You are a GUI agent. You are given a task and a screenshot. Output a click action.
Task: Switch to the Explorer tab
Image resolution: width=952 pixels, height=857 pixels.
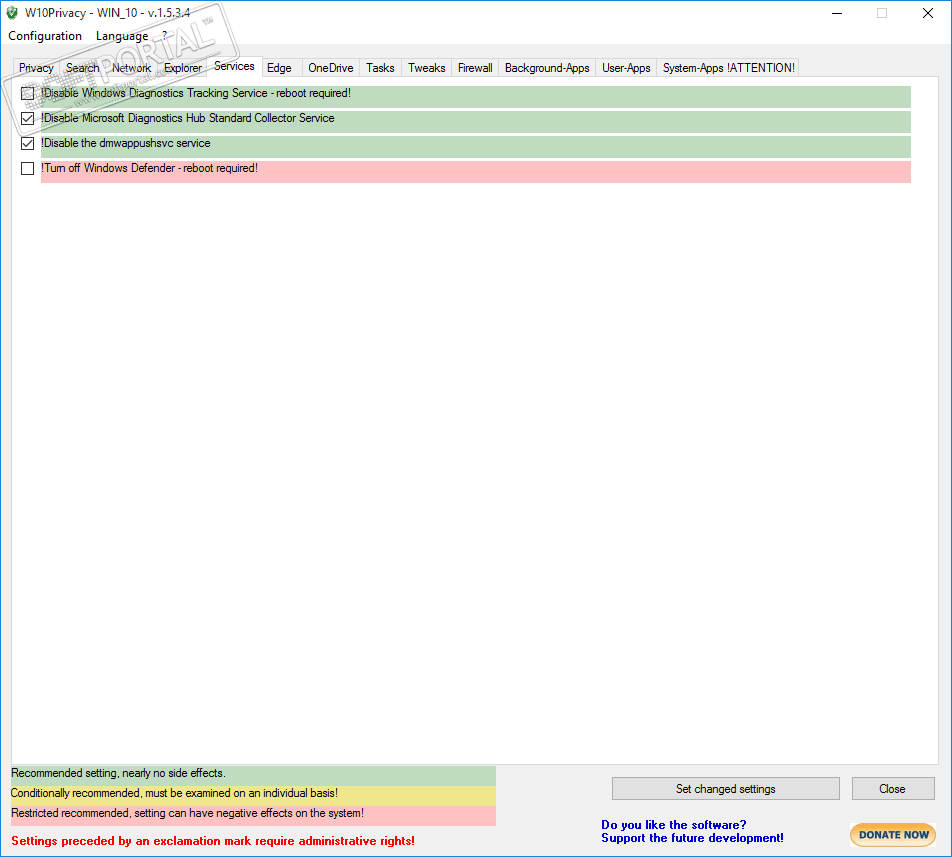tap(183, 68)
